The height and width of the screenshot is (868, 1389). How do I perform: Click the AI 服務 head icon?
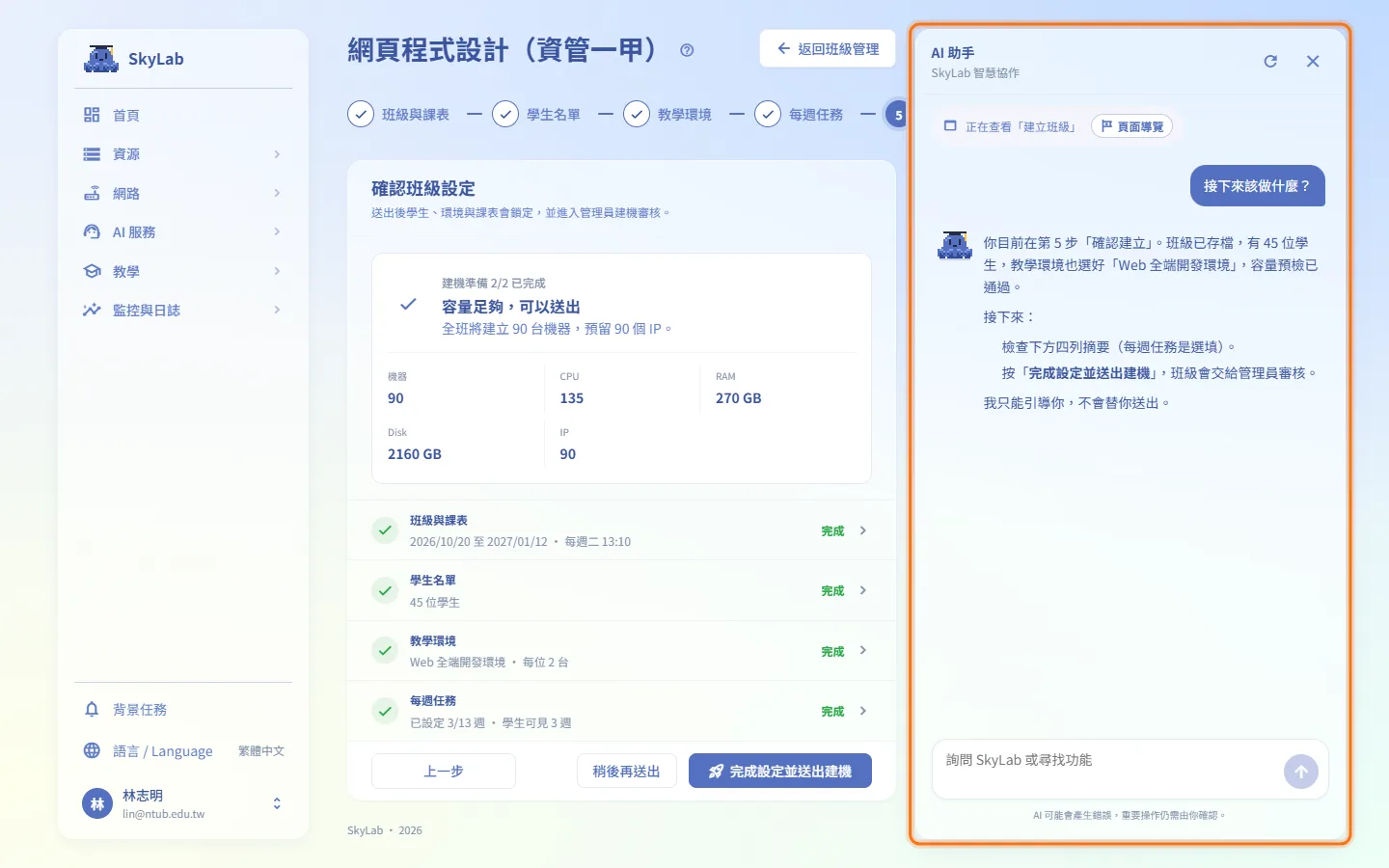pos(92,231)
